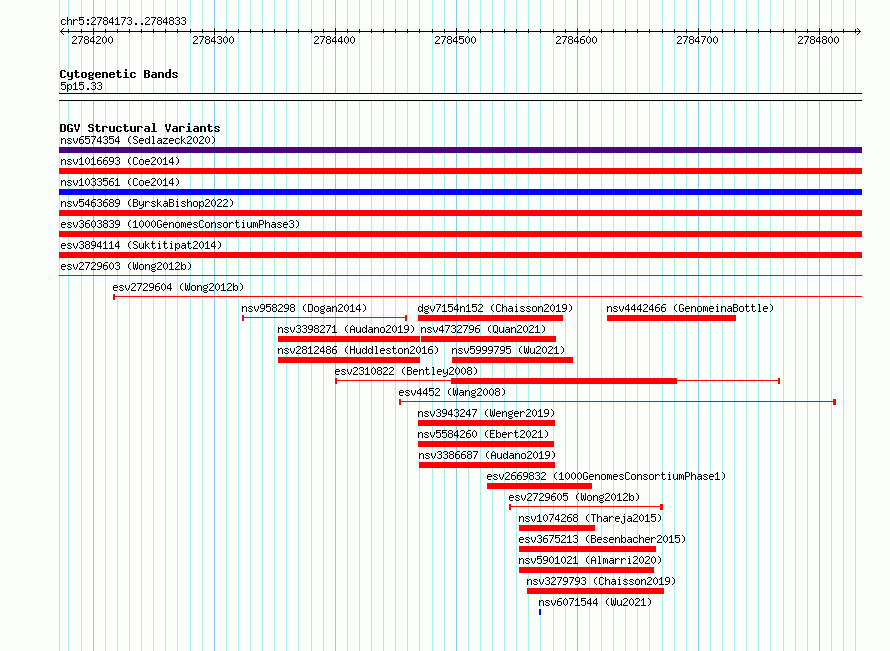Click the dgv7154n152 red variant bar

tap(490, 318)
